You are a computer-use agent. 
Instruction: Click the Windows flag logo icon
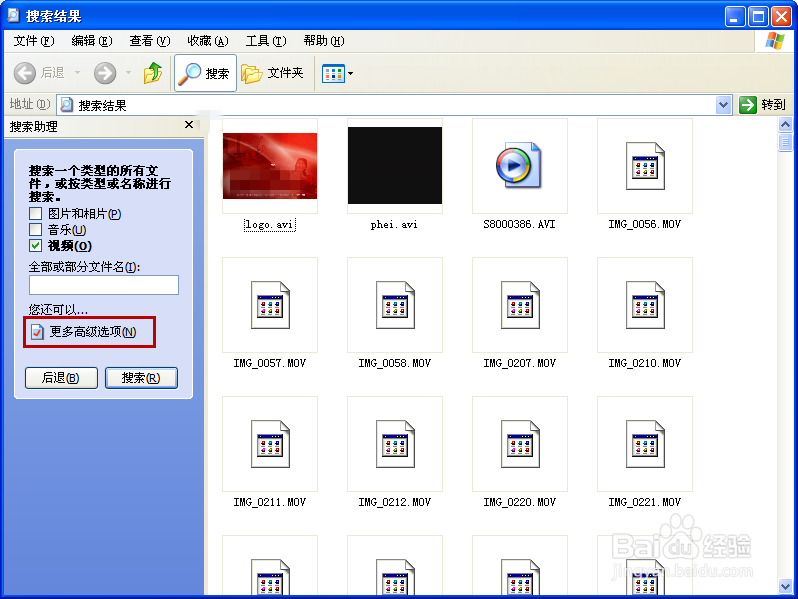click(775, 41)
